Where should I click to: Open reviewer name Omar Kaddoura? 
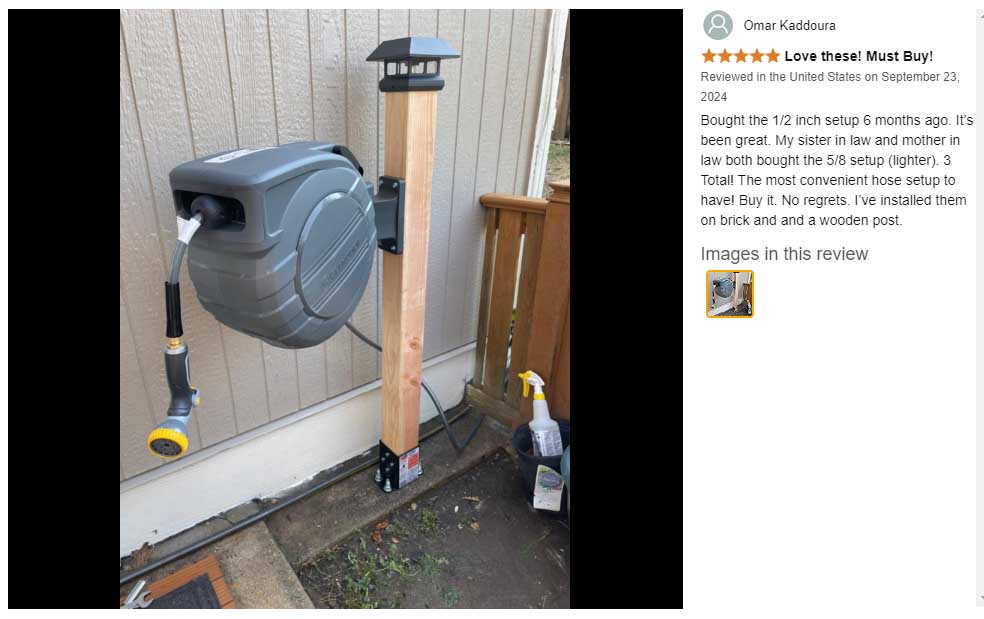pos(789,25)
